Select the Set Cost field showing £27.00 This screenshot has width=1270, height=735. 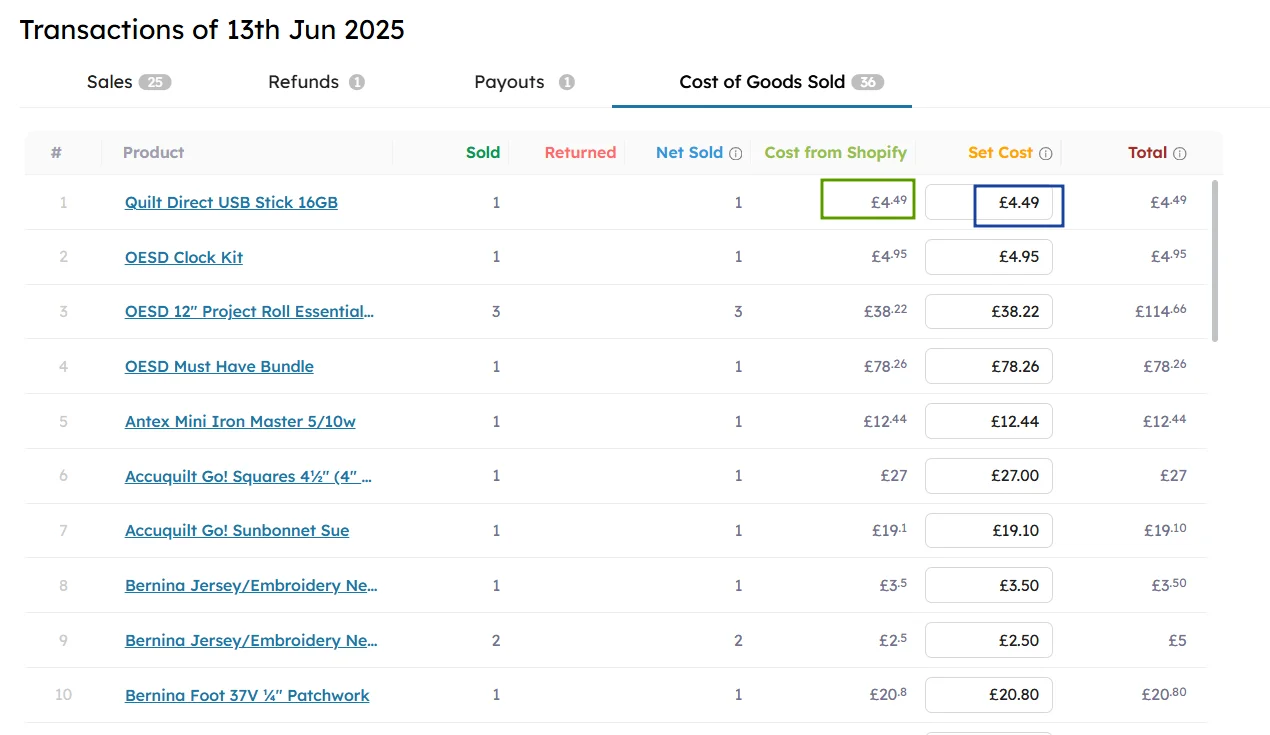tap(989, 476)
